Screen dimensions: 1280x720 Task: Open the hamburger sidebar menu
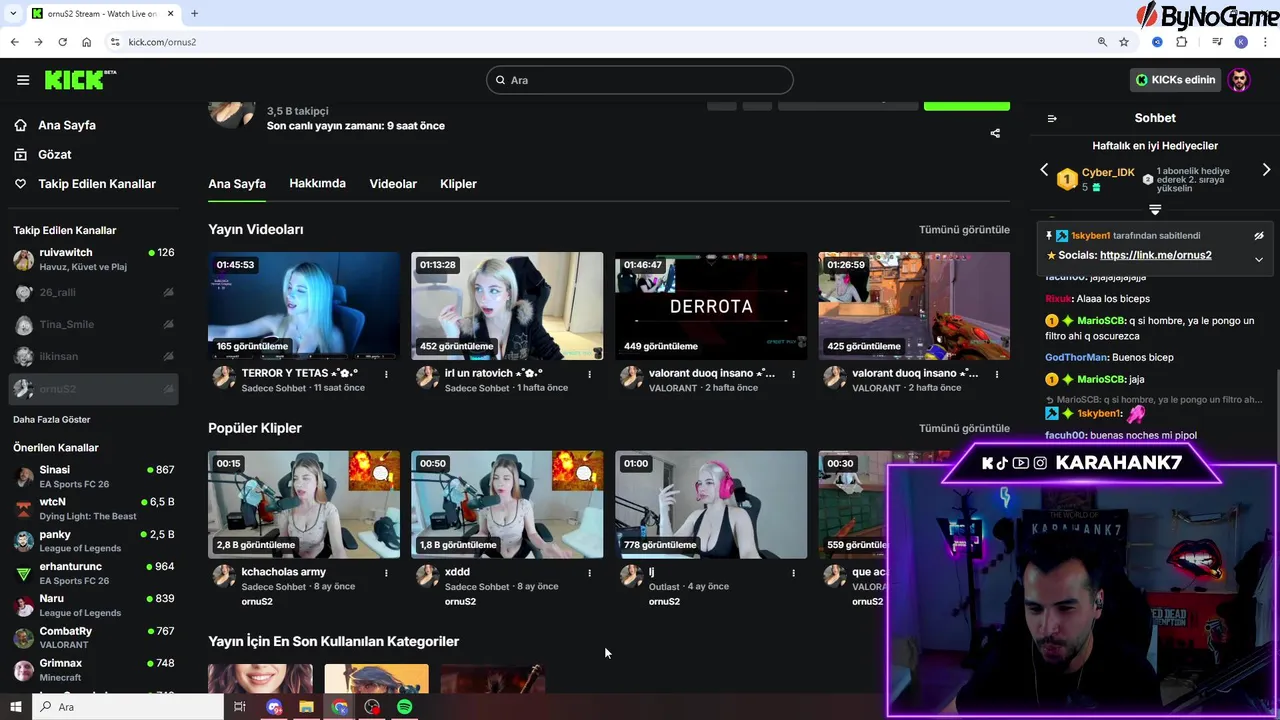(x=23, y=80)
